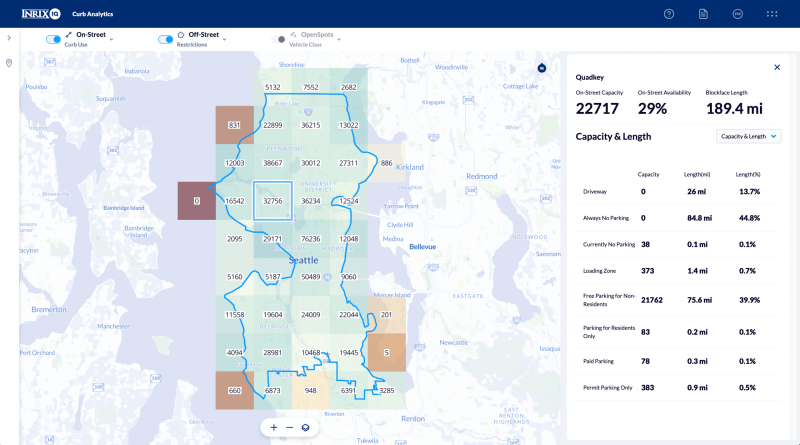Select the dark red tile labeled 0
Screen dimensions: 800x445
pyautogui.click(x=196, y=201)
